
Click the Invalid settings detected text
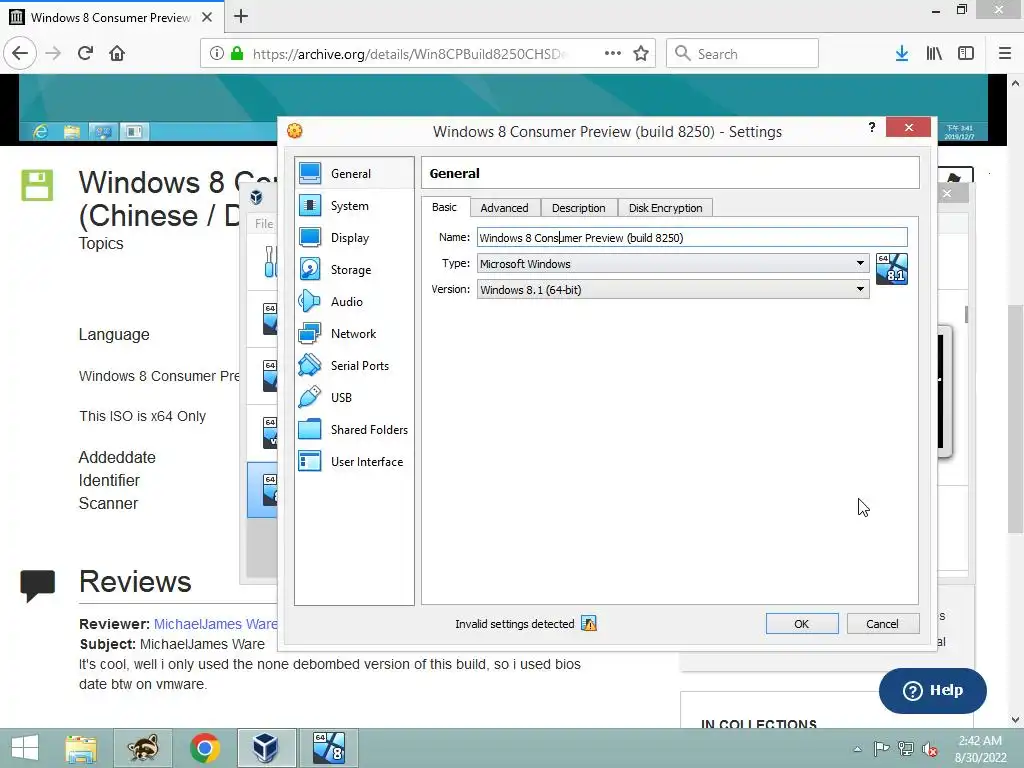point(515,624)
